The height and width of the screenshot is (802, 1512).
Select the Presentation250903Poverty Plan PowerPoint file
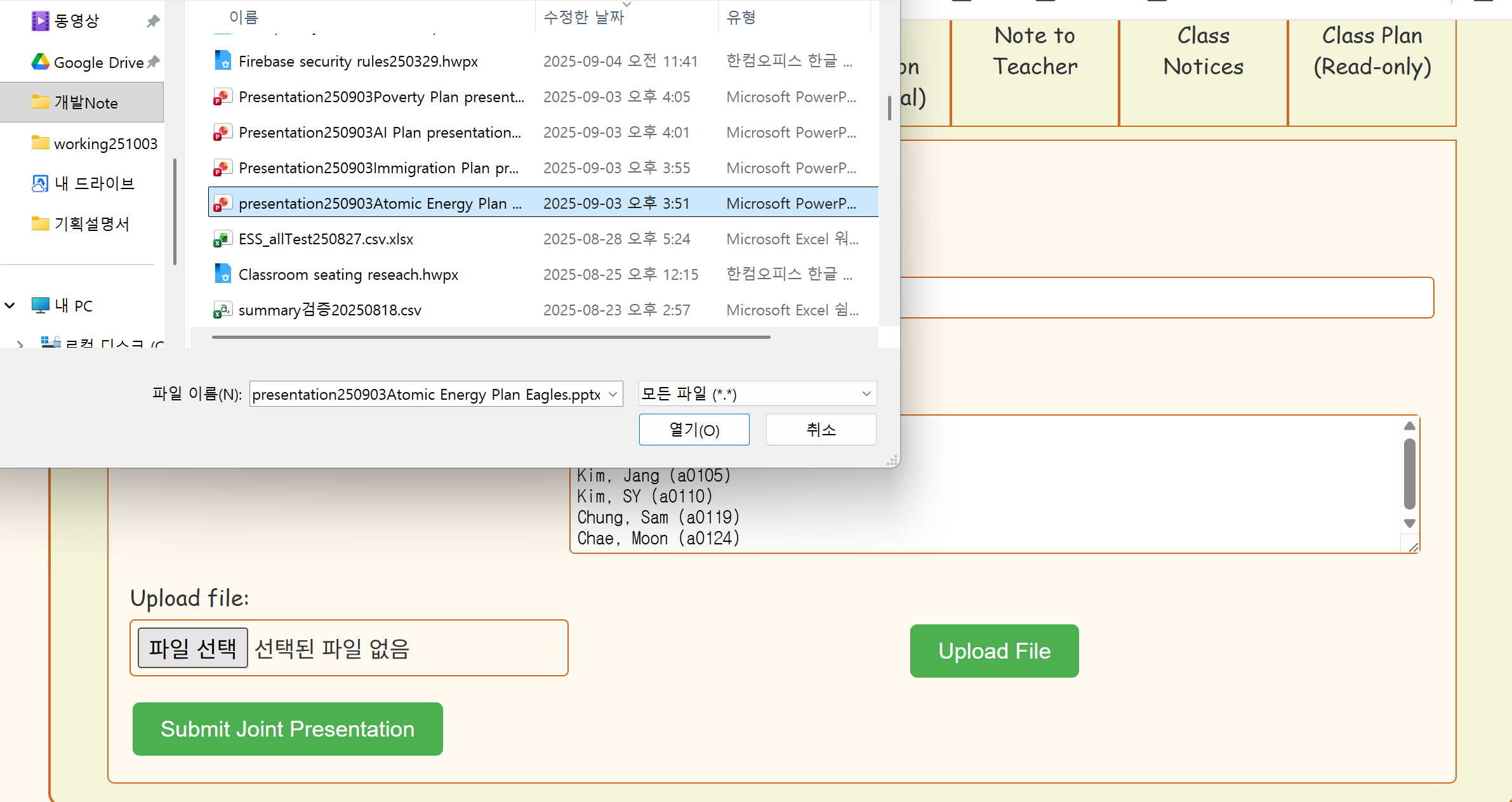tap(381, 97)
